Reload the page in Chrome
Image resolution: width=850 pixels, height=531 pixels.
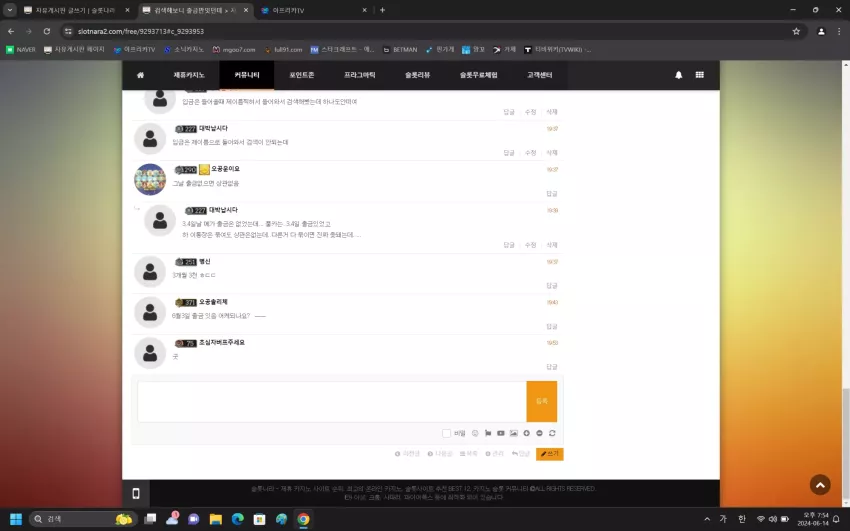tap(47, 31)
